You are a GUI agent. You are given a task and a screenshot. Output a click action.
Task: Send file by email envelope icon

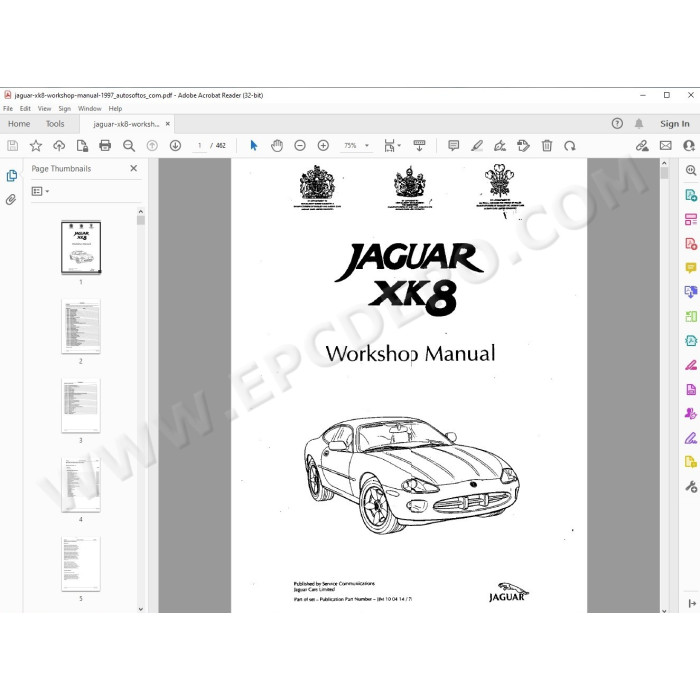pos(666,146)
